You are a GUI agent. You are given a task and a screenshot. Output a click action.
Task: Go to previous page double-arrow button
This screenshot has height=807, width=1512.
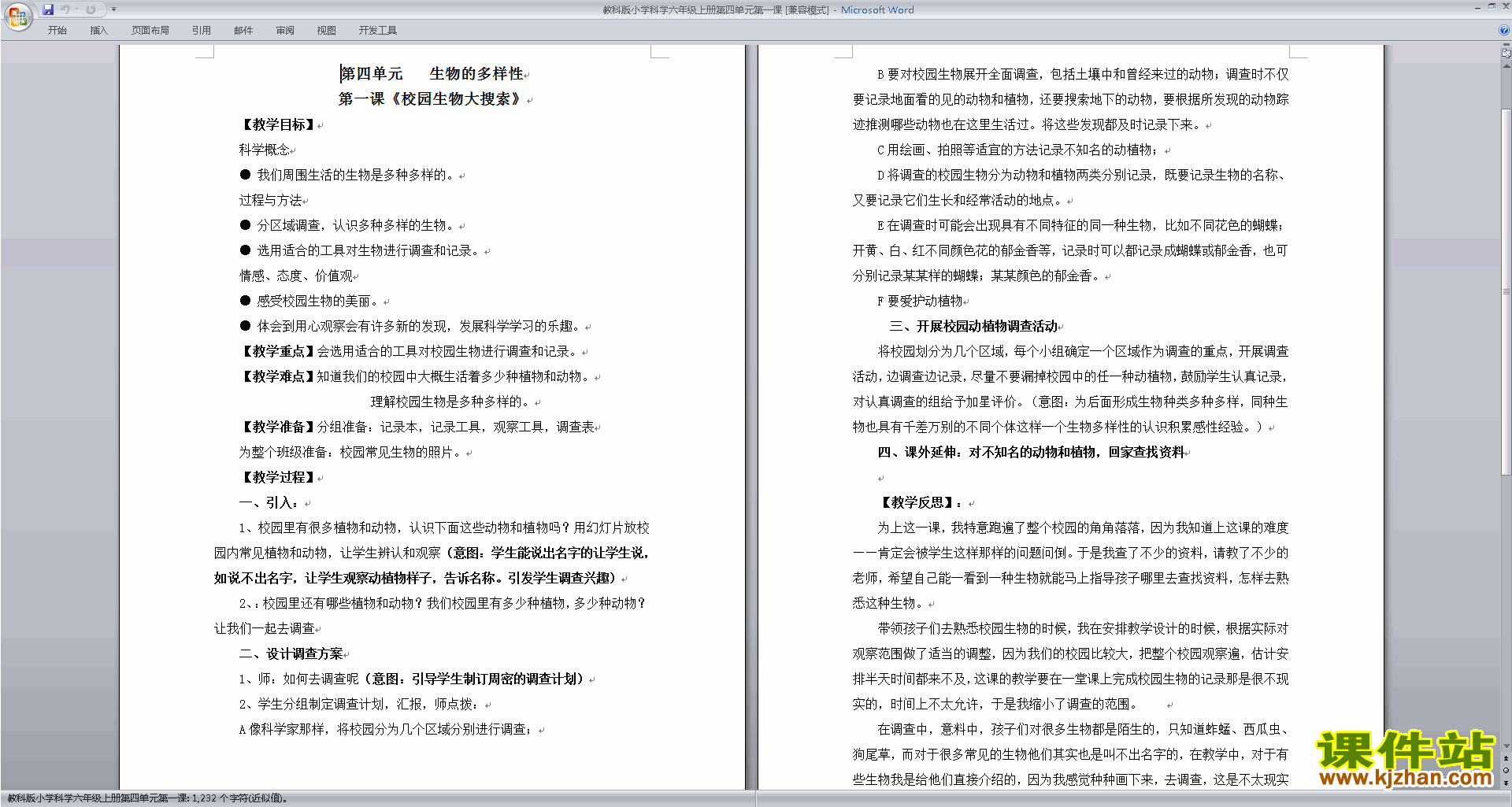[x=1506, y=759]
